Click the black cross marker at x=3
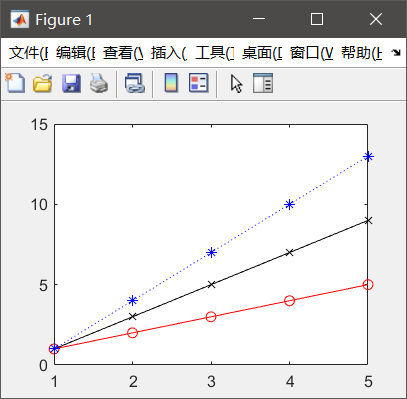 click(x=211, y=285)
